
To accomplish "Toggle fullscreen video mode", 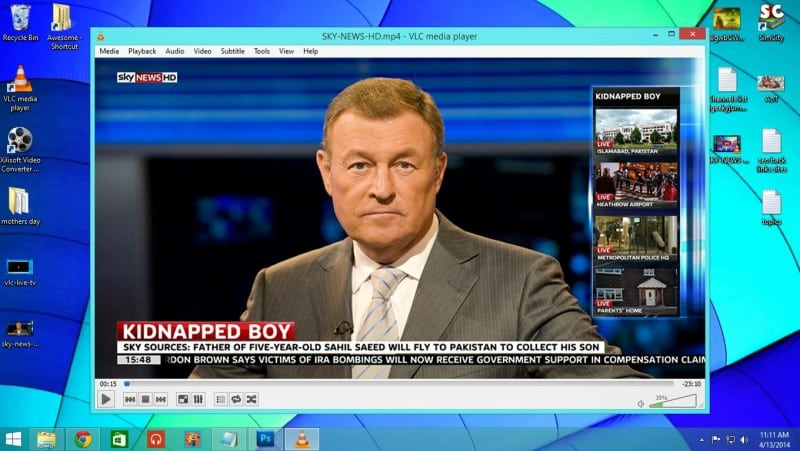I will pos(183,399).
